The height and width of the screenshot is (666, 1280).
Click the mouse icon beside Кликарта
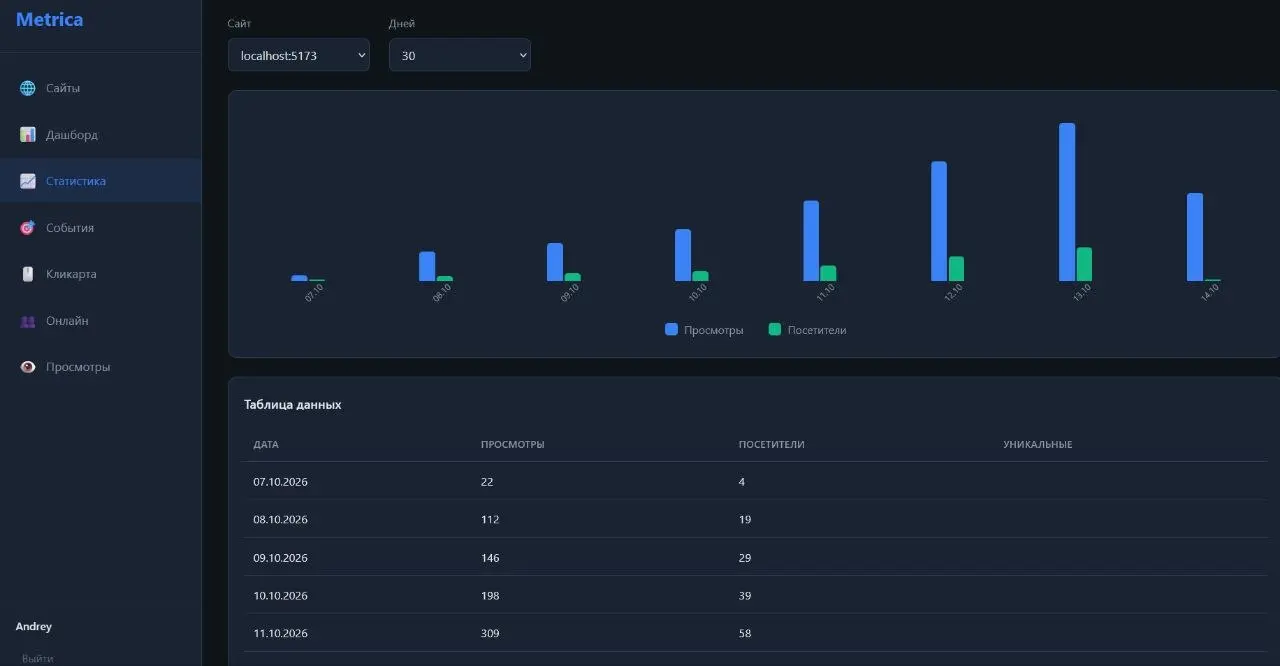coord(28,274)
